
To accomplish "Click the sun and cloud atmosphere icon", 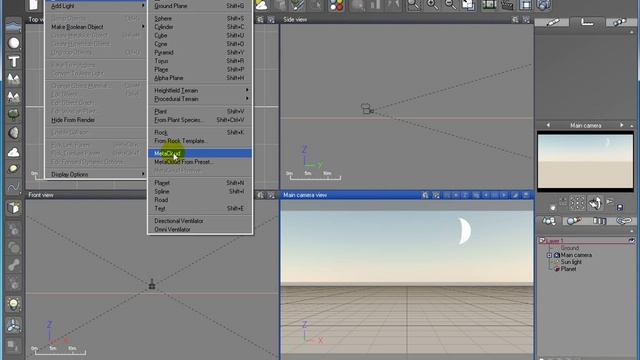I will [x=262, y=5].
